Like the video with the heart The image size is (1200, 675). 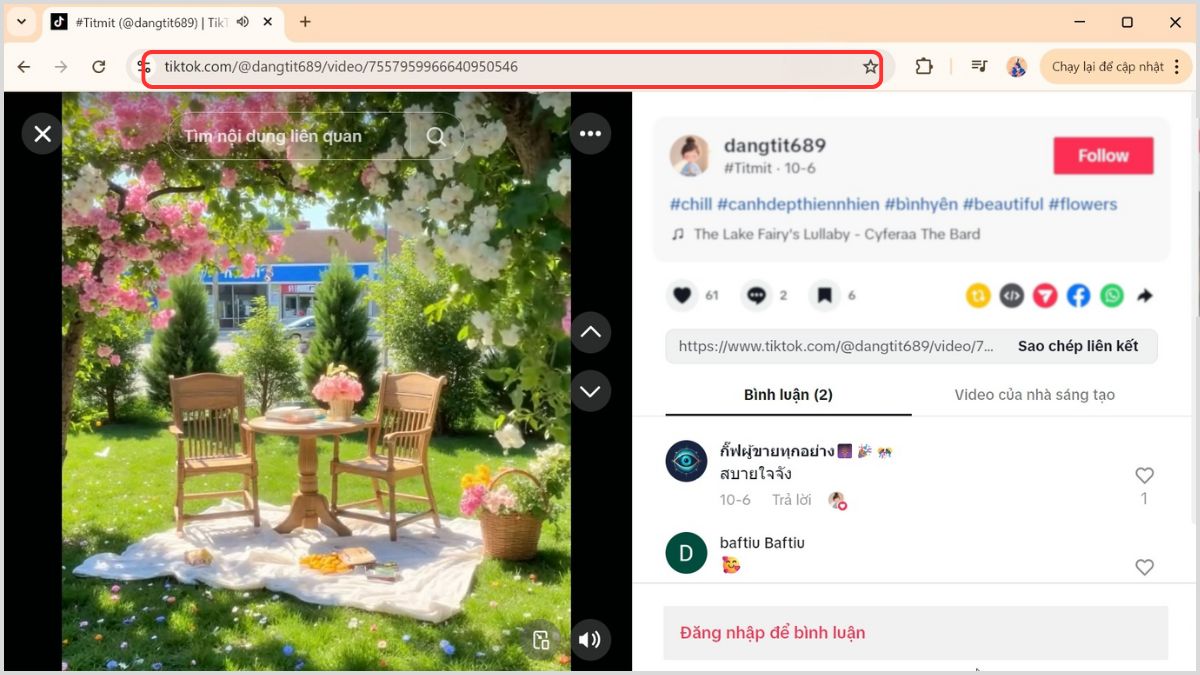(x=681, y=295)
